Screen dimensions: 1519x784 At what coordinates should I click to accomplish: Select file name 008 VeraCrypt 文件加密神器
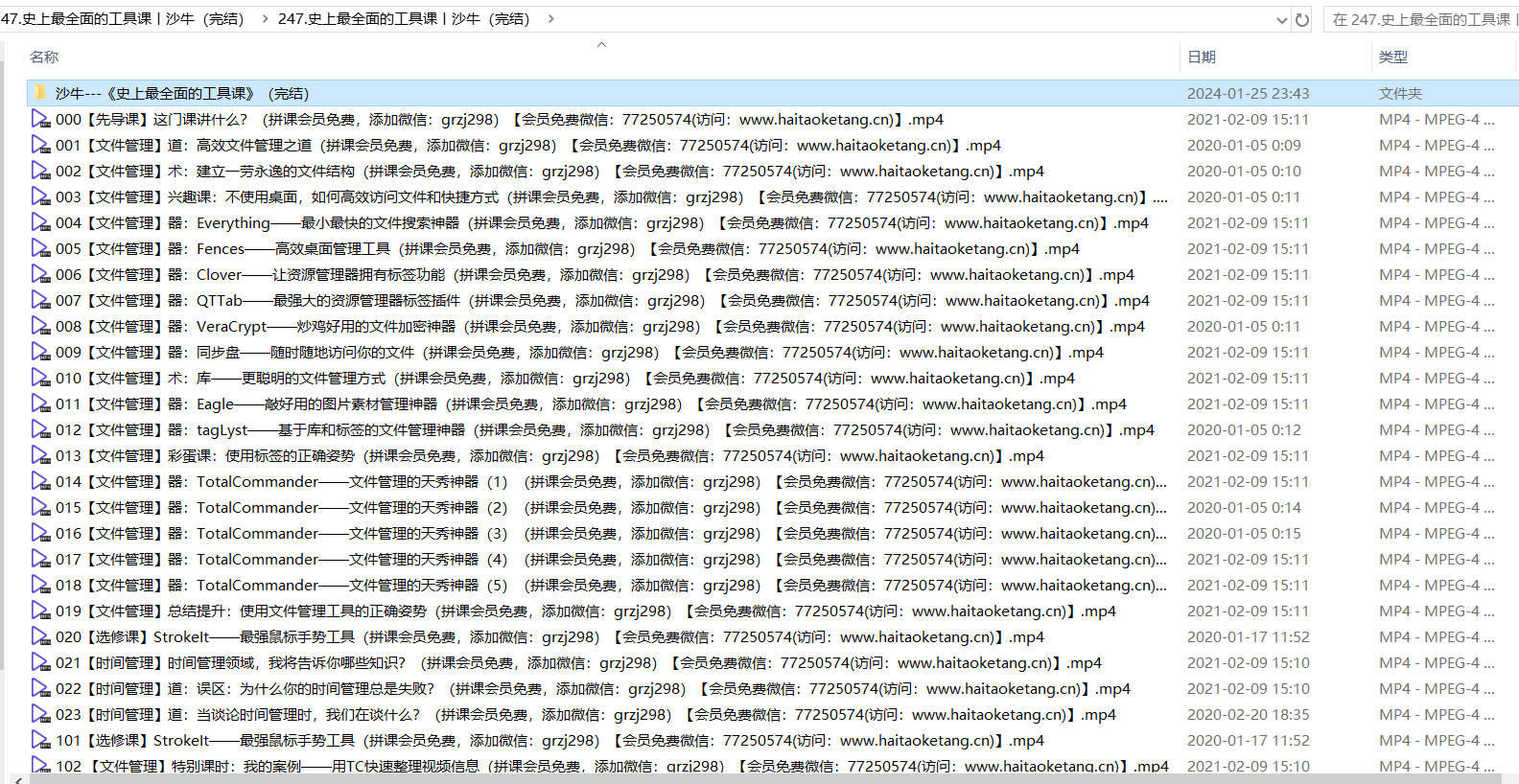point(599,326)
